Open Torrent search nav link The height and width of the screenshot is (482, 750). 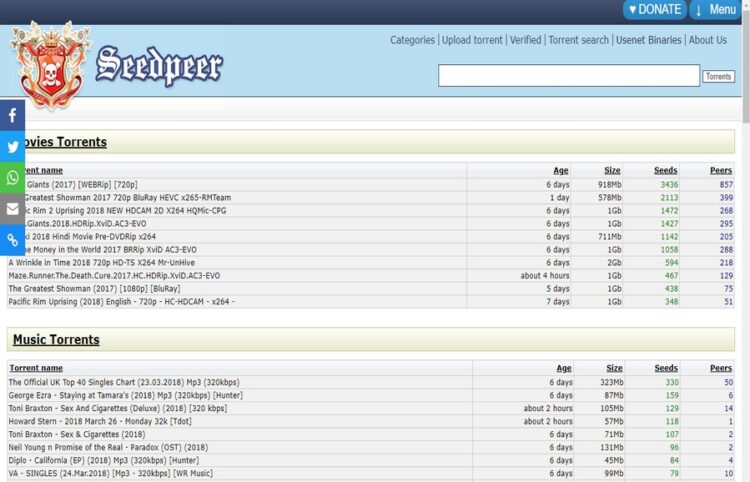(578, 40)
